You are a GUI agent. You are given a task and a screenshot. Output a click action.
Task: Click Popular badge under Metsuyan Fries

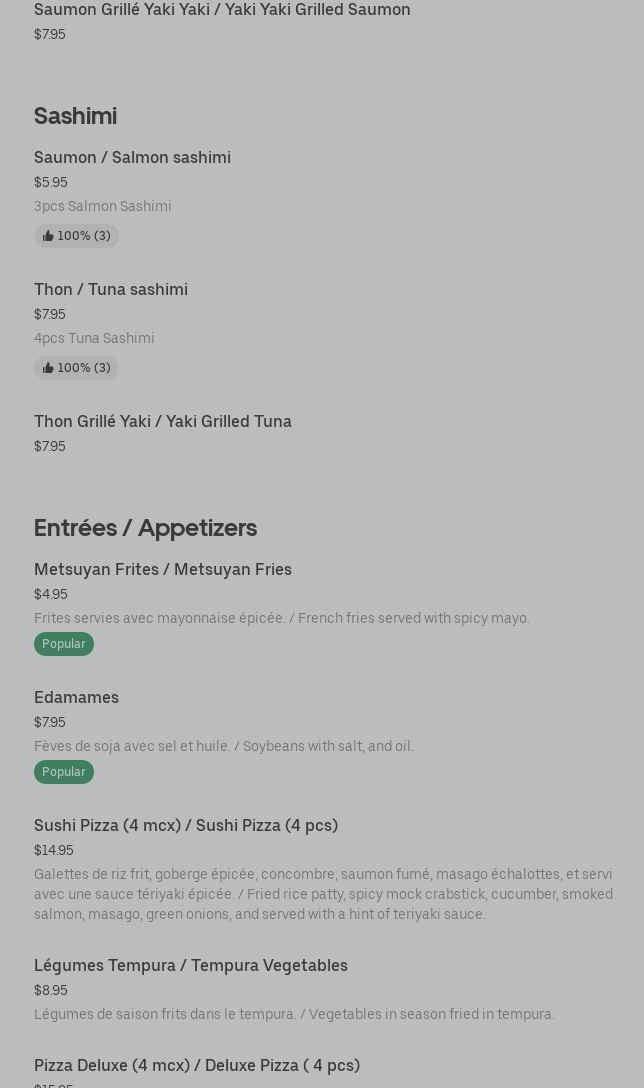click(x=64, y=644)
